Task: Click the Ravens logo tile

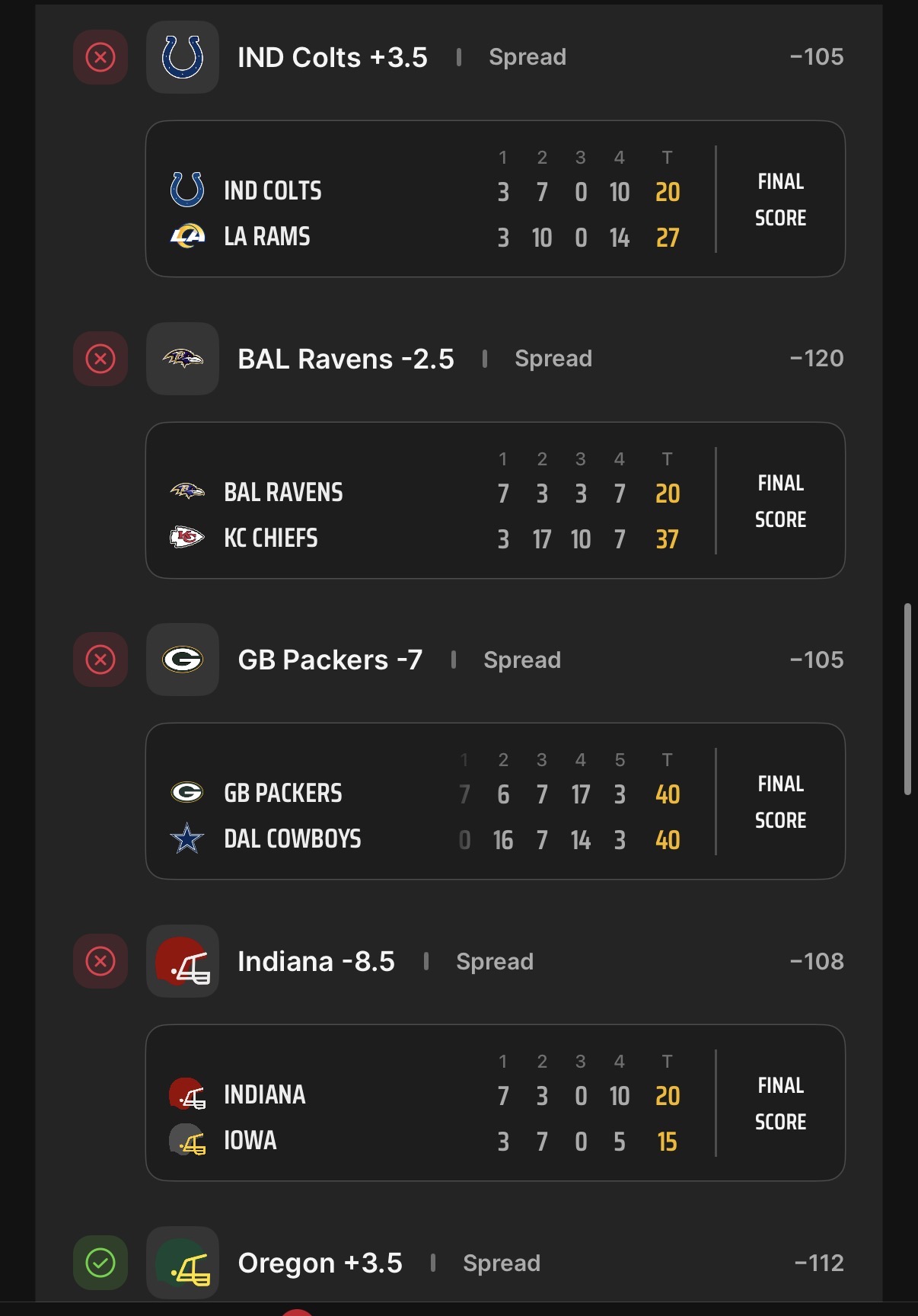Action: pos(183,359)
